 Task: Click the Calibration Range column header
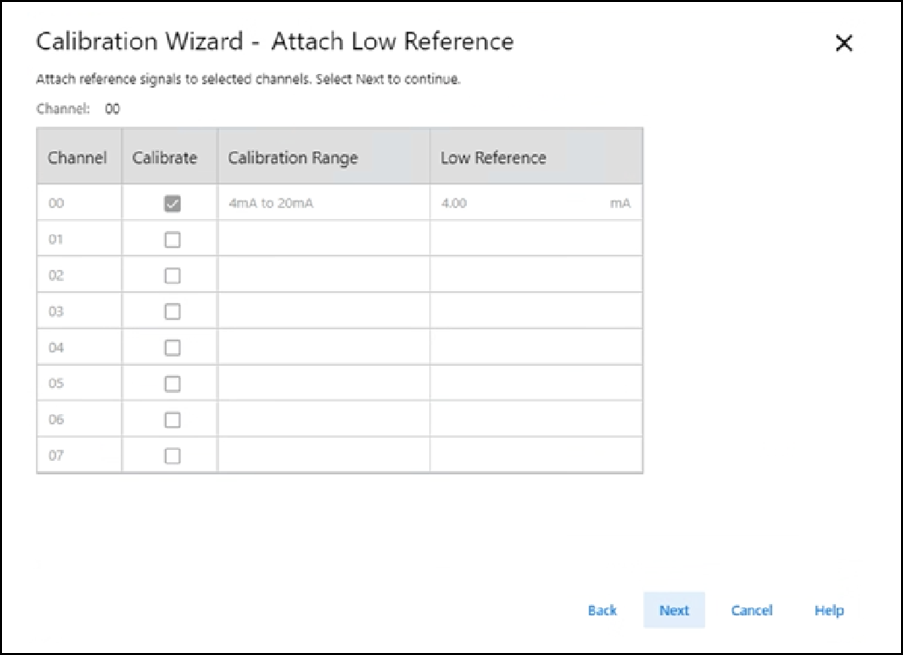coord(293,158)
